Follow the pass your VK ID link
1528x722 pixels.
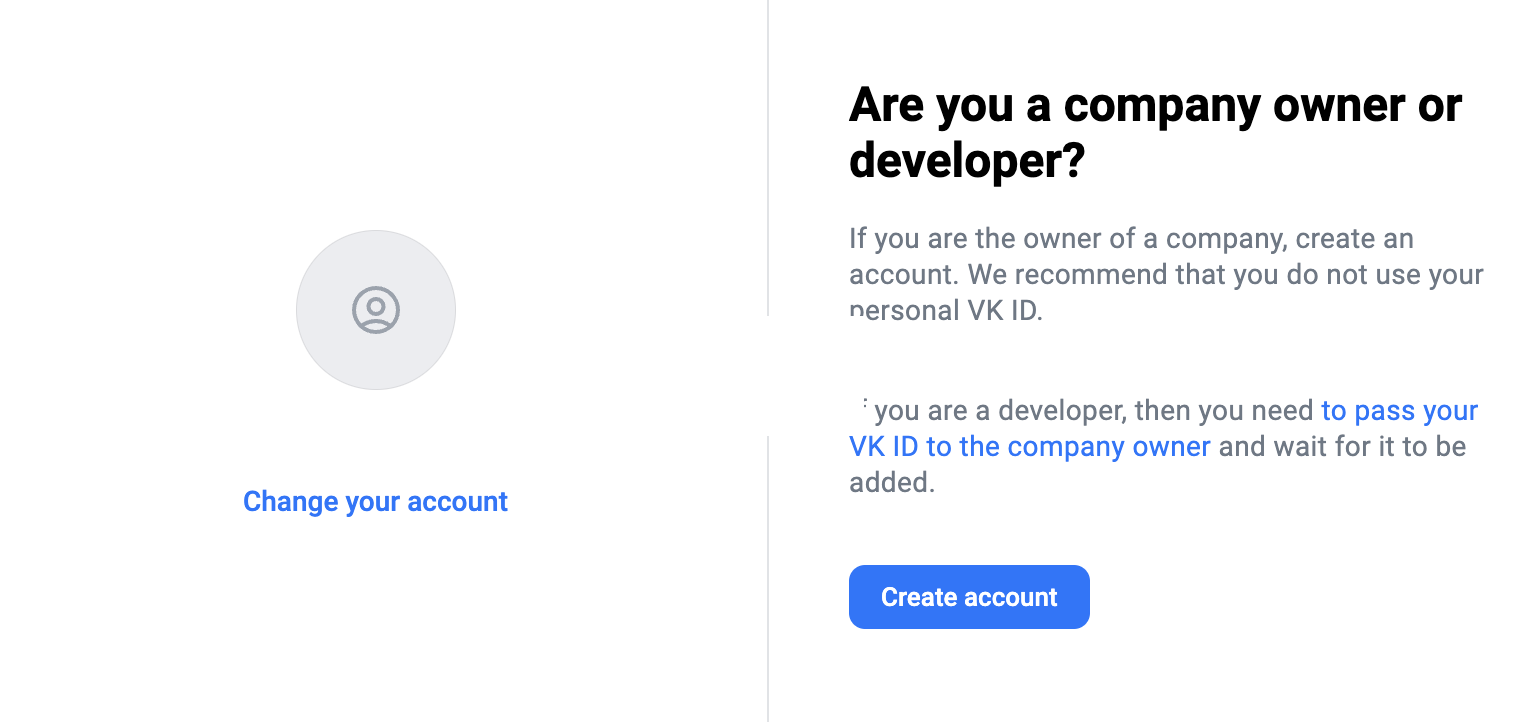(x=1399, y=411)
